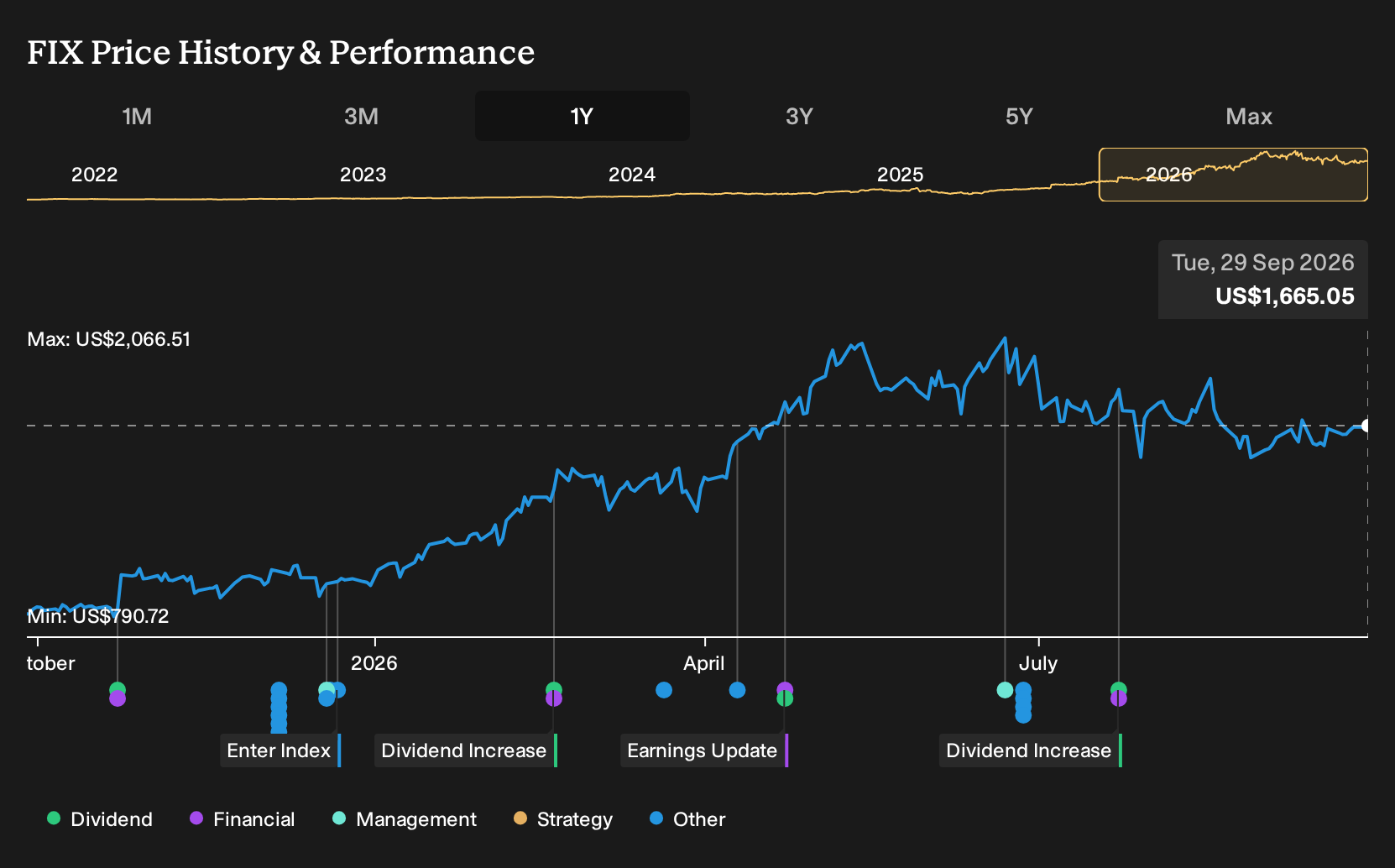The height and width of the screenshot is (868, 1395).
Task: Jump to 2024 on the overview timeline
Action: pyautogui.click(x=631, y=175)
